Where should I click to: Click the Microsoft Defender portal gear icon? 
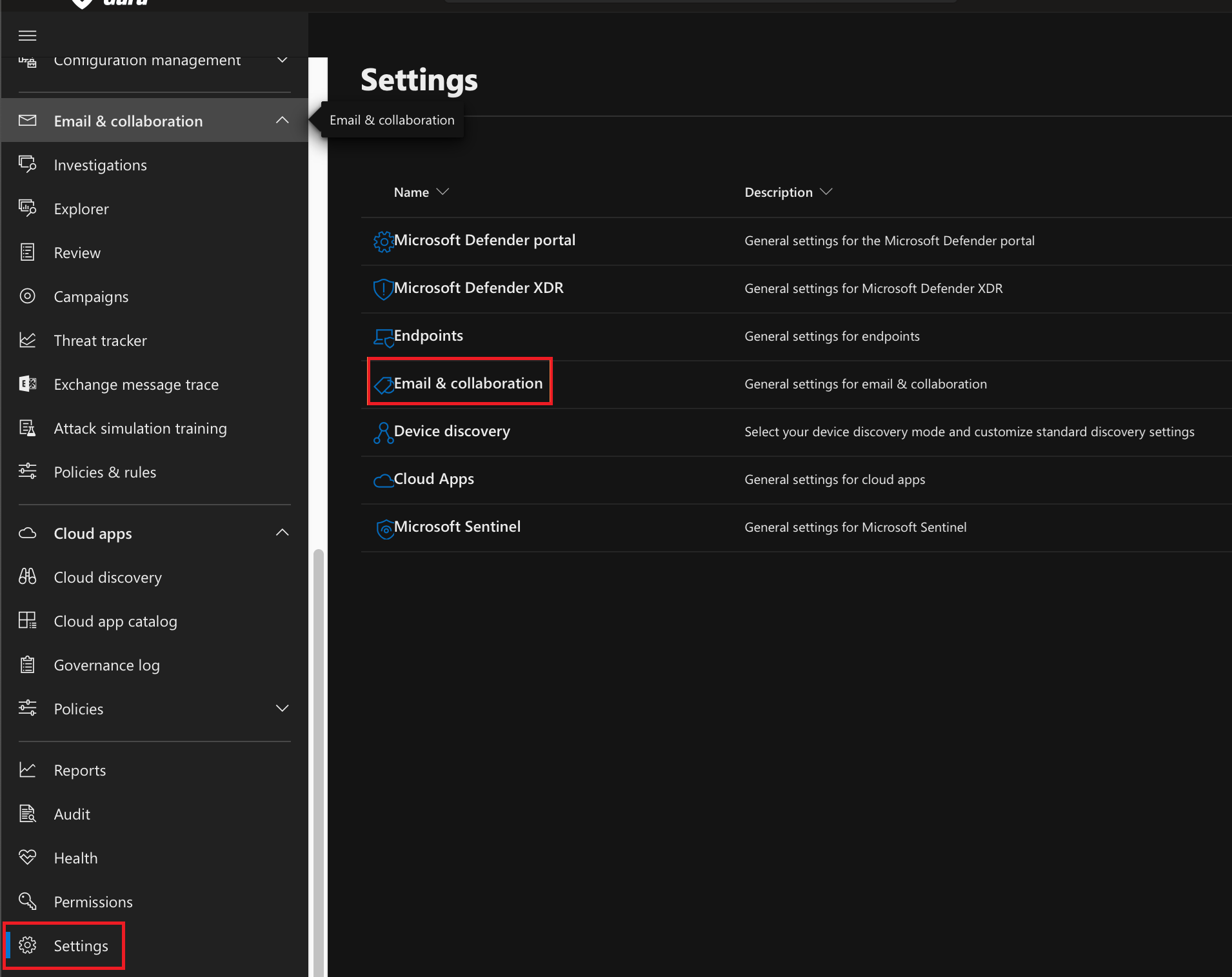point(384,242)
